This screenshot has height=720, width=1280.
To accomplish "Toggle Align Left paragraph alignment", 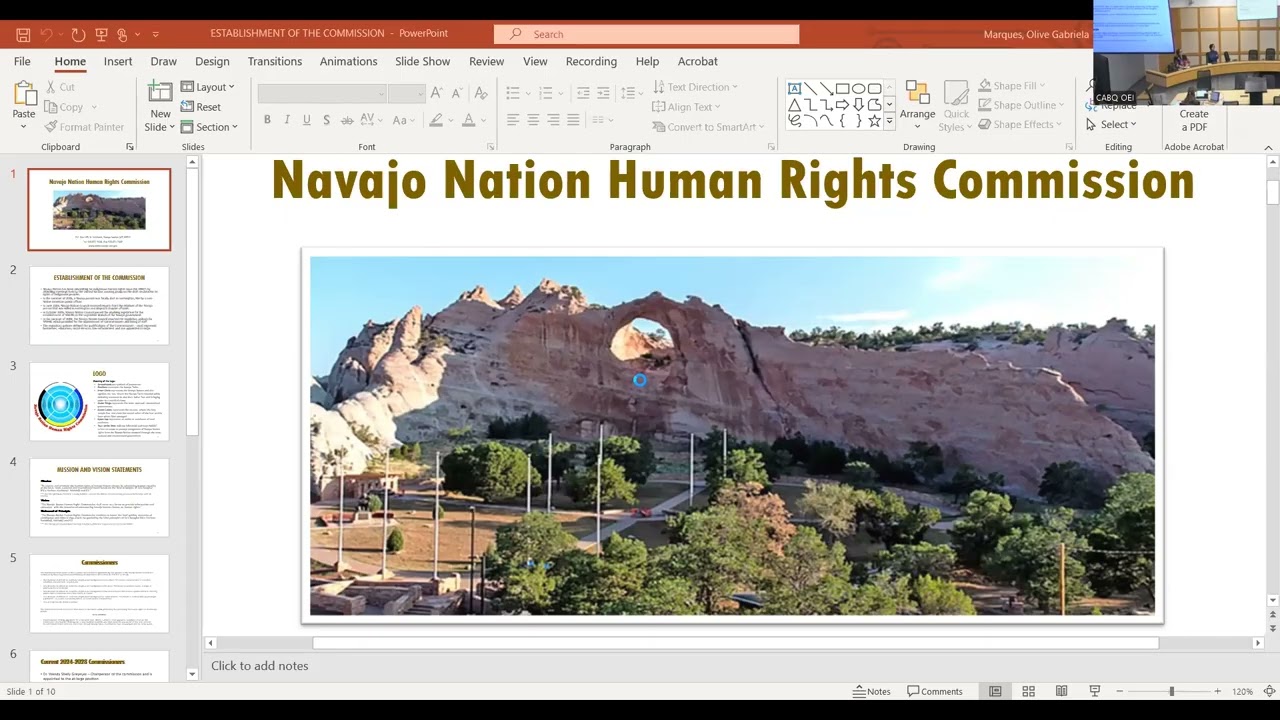I will (x=513, y=120).
